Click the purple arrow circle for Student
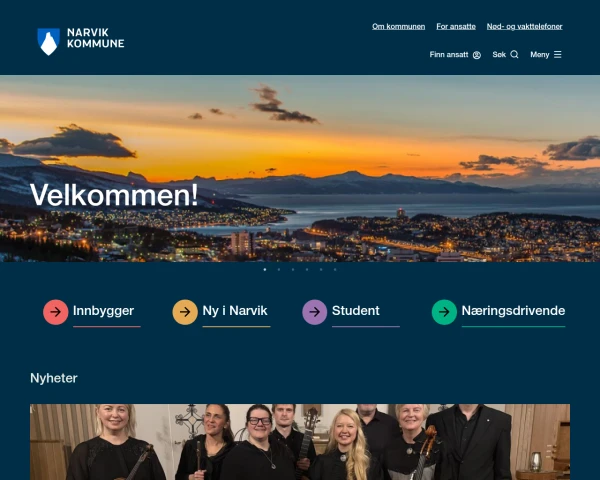The height and width of the screenshot is (480, 600). tap(315, 312)
